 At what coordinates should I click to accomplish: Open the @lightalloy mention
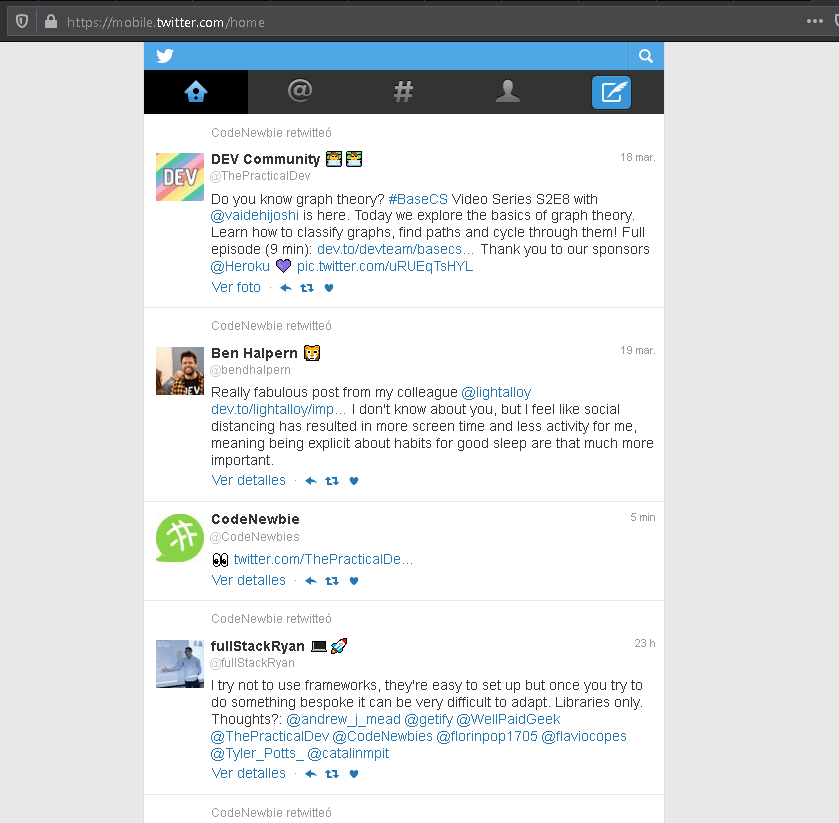click(496, 393)
